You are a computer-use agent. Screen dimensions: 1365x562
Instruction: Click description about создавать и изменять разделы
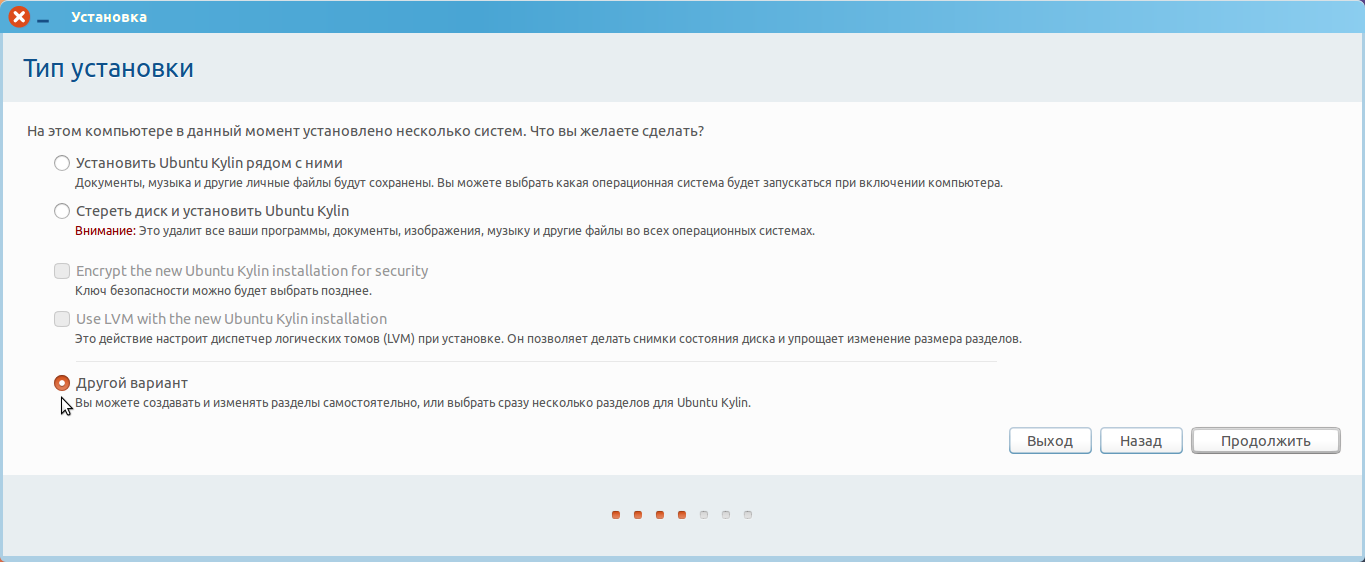413,403
